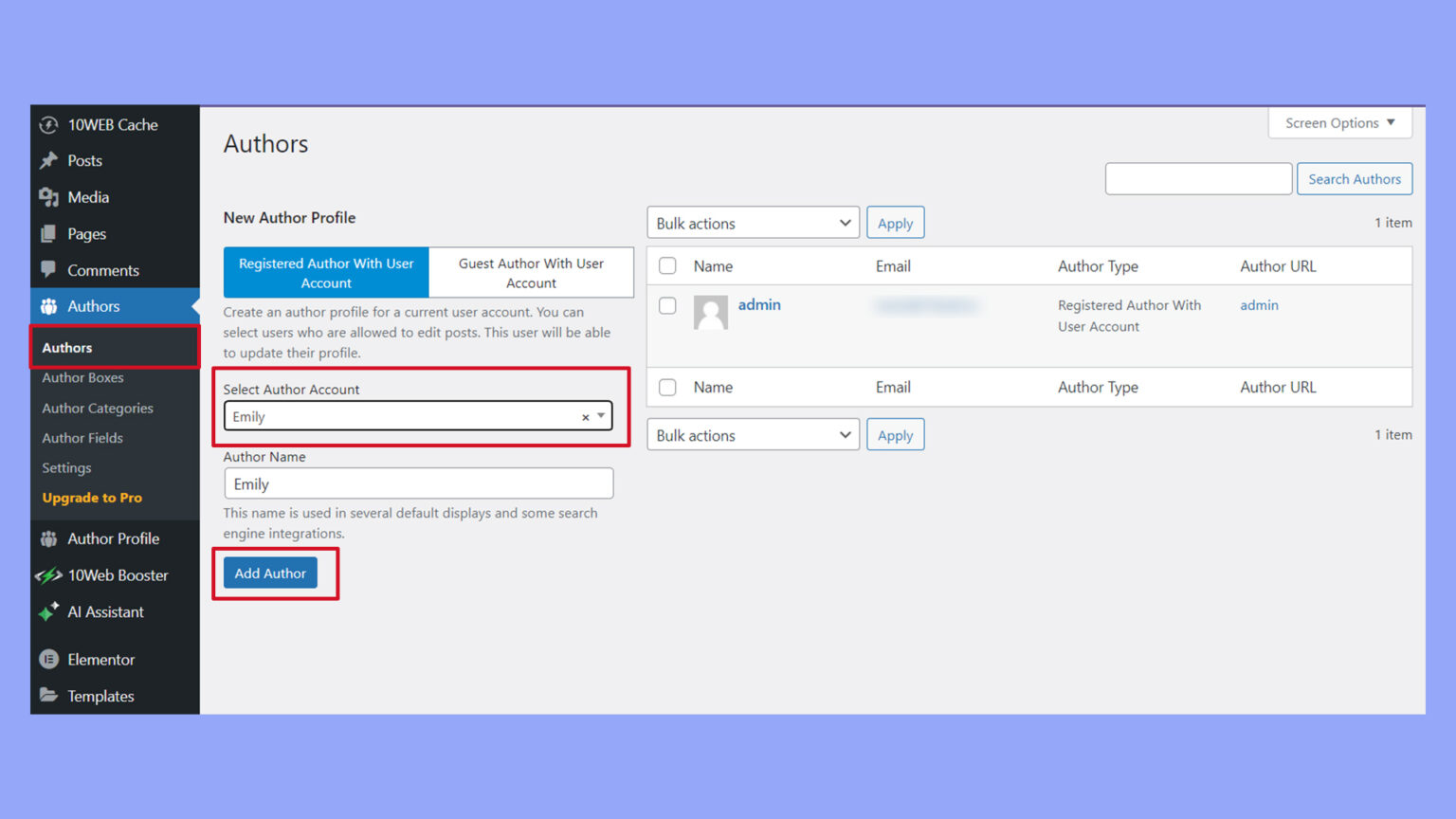Image resolution: width=1456 pixels, height=819 pixels.
Task: Check the select-all checkbox in the table footer
Action: pyautogui.click(x=667, y=387)
